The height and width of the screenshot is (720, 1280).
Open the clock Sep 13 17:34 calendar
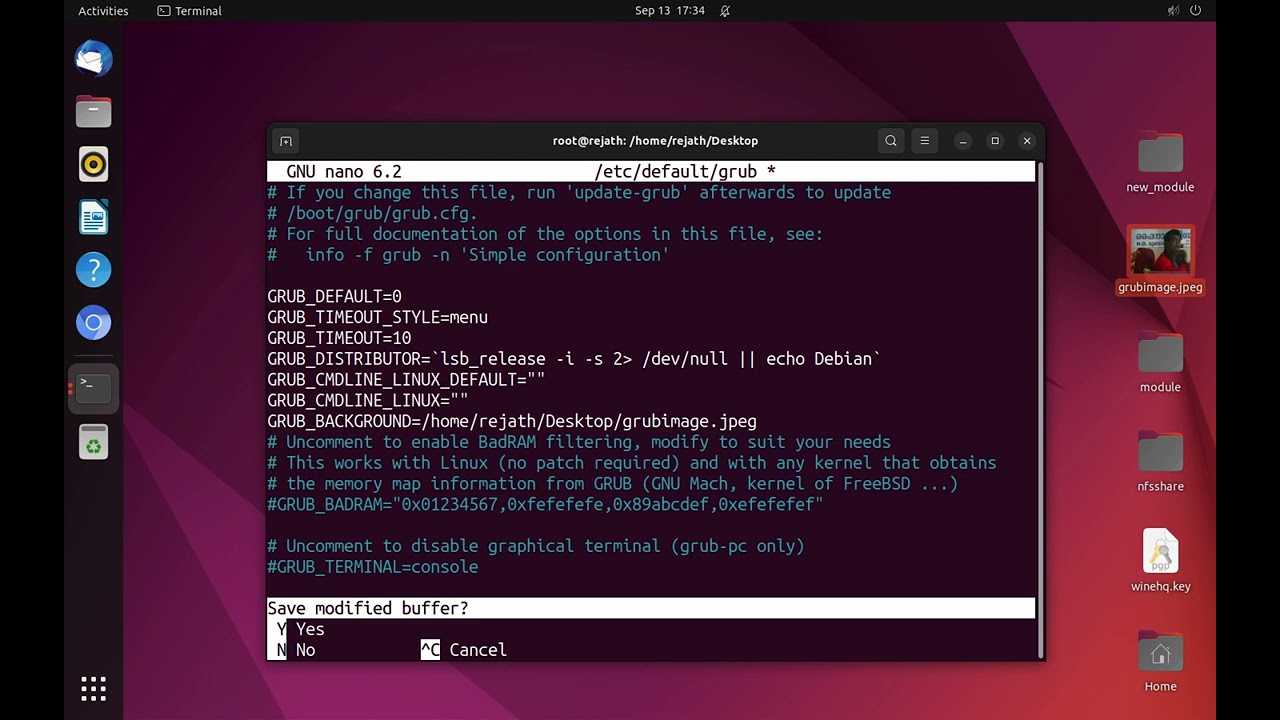tap(670, 11)
